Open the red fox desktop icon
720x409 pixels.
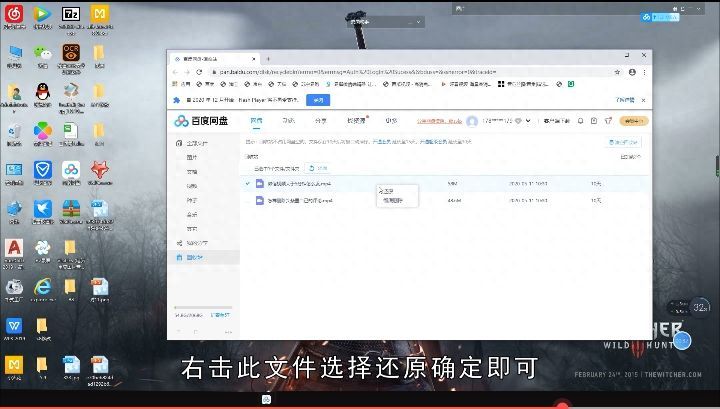click(100, 170)
